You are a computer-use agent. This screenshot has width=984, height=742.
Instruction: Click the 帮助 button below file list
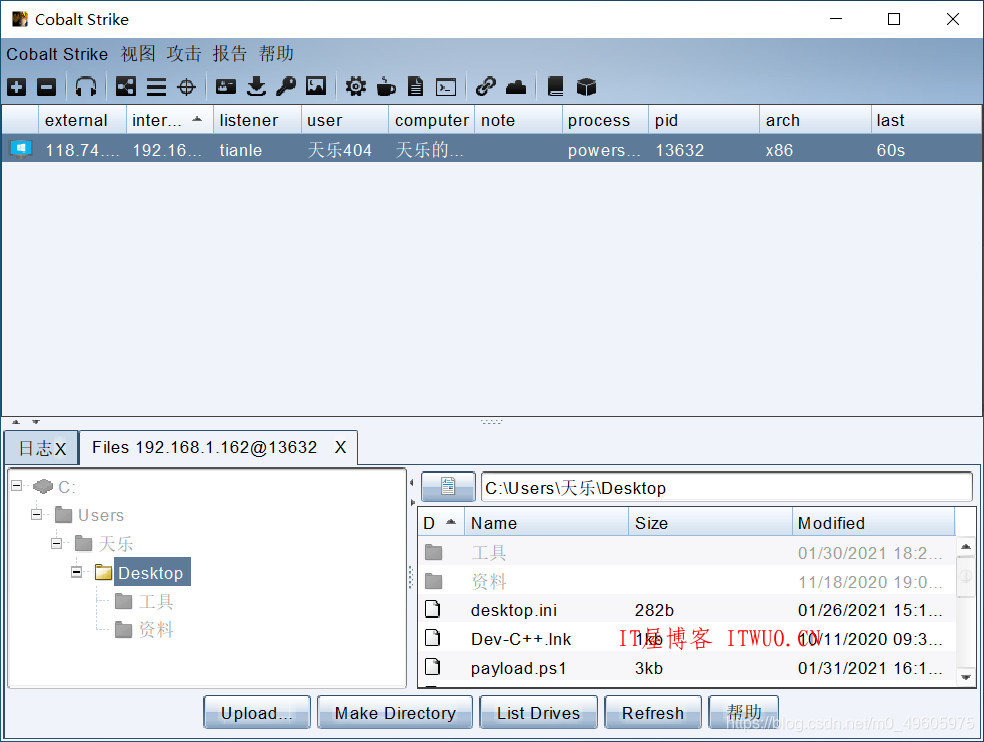[x=744, y=712]
